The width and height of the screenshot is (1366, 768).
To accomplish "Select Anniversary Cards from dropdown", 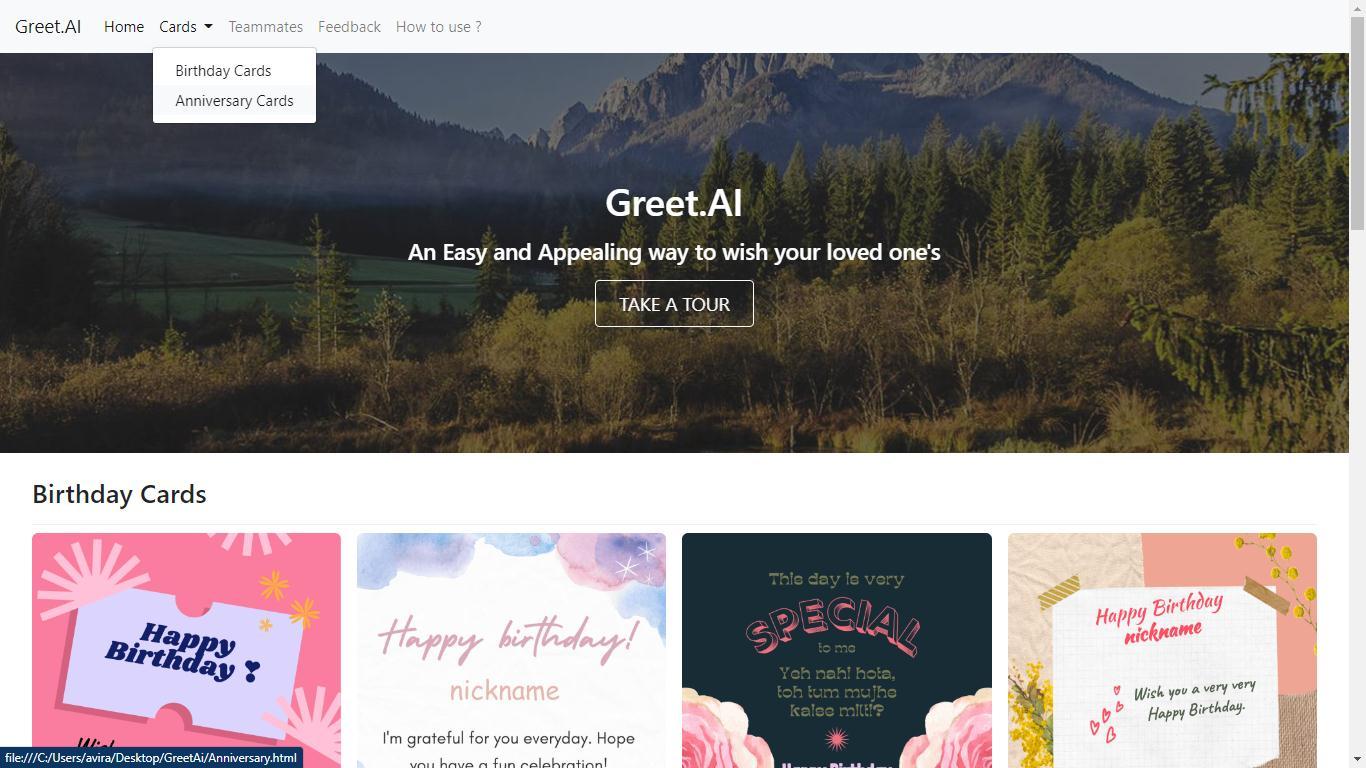I will click(x=234, y=101).
